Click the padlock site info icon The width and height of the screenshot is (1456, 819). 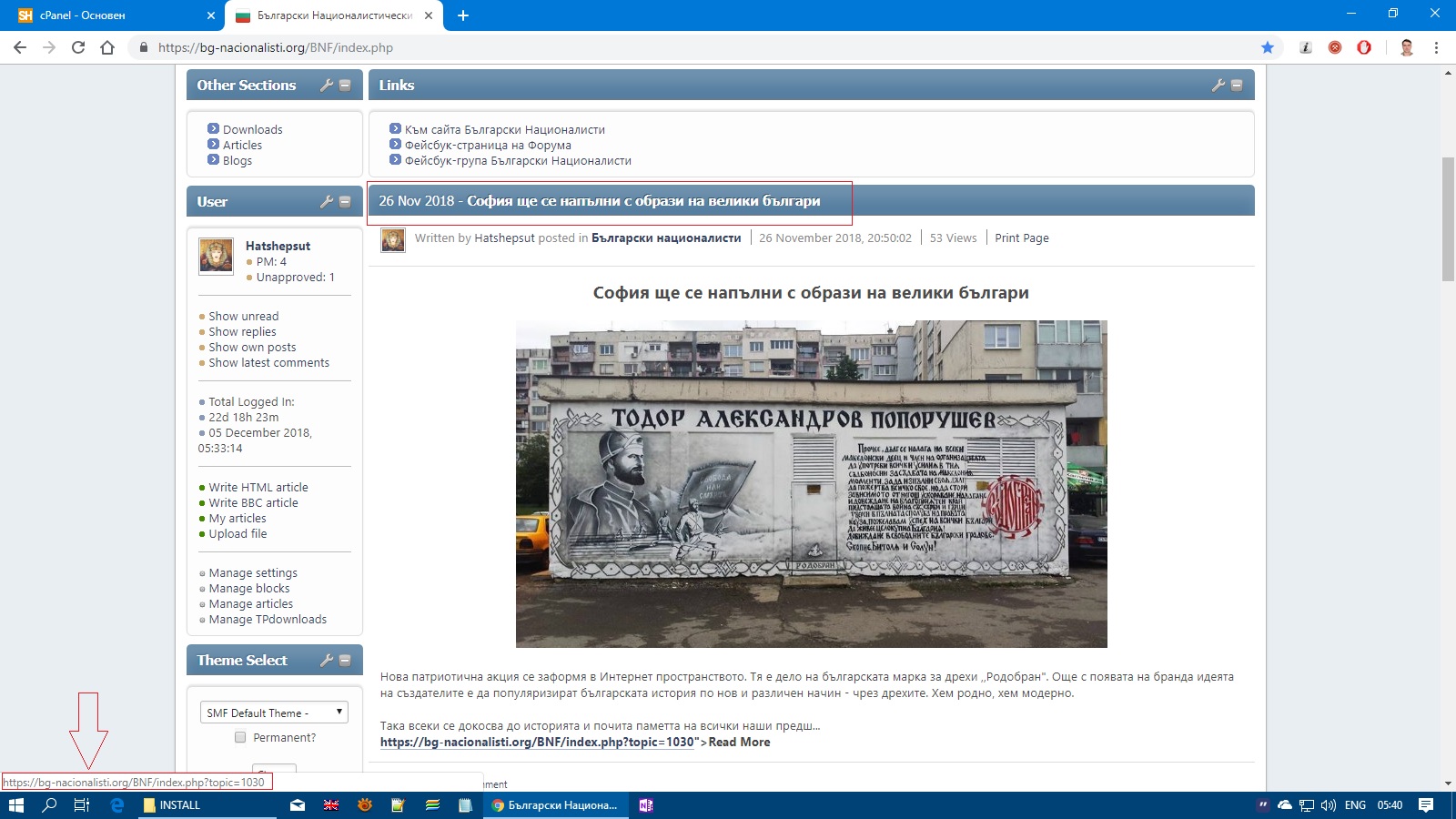click(x=144, y=47)
